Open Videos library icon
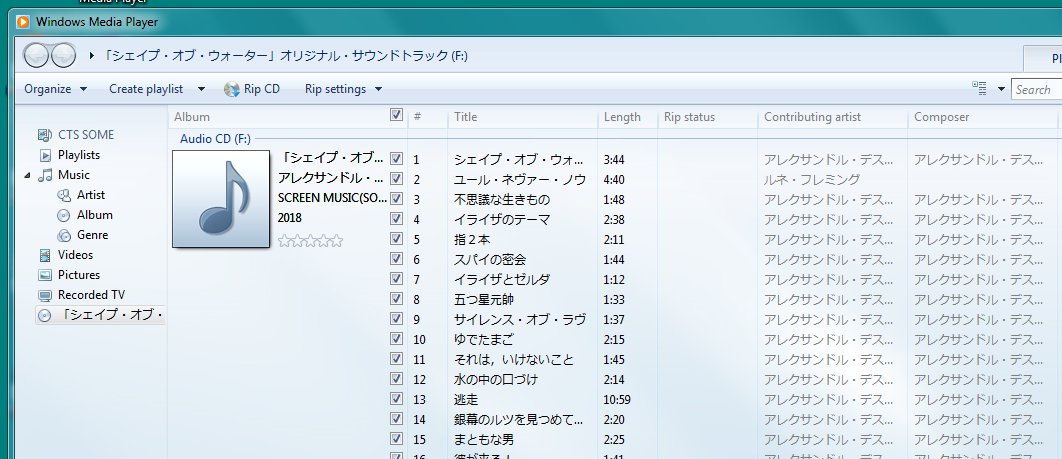The image size is (1062, 459). point(45,255)
